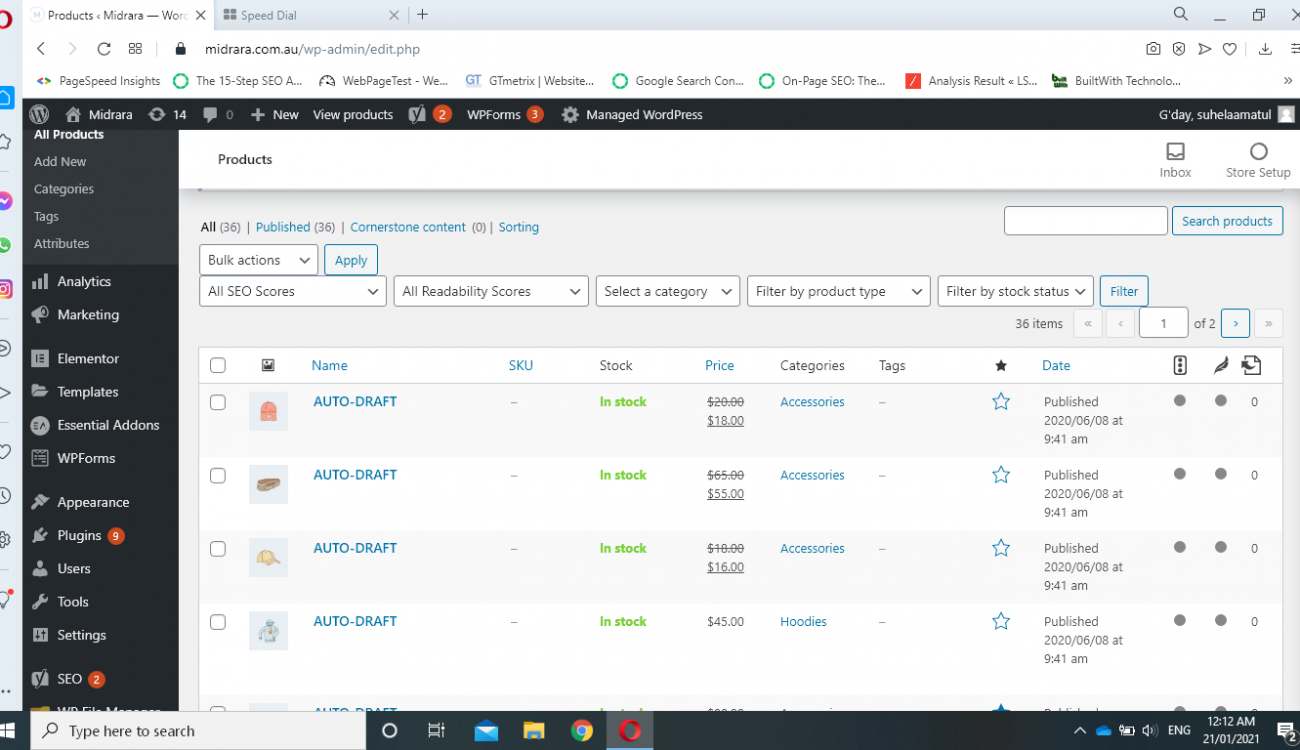Sort by the image column icon
Image resolution: width=1300 pixels, height=750 pixels.
click(x=268, y=366)
